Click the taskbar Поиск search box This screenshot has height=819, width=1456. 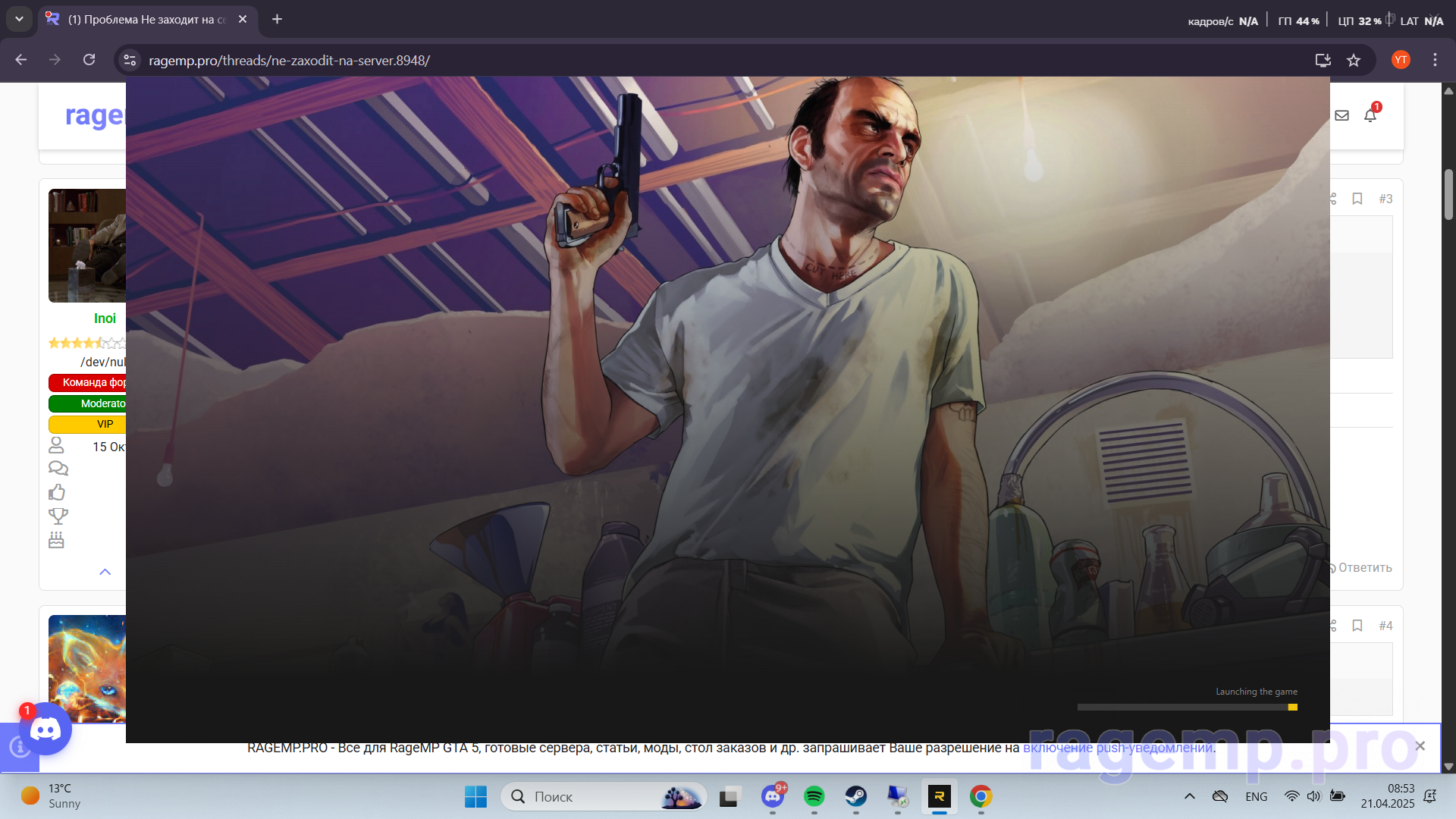click(604, 796)
